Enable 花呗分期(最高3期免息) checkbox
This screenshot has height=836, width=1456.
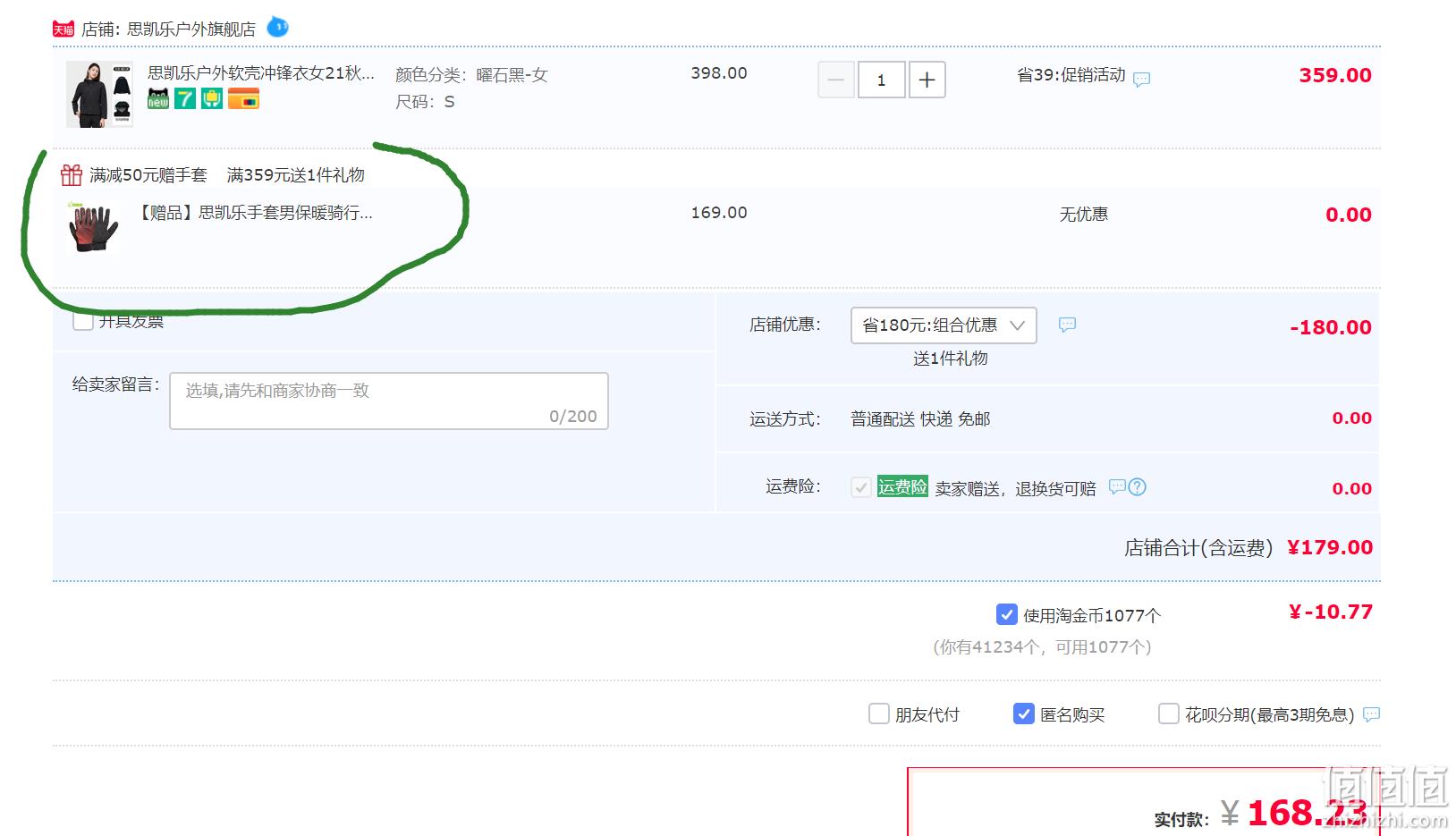1169,714
